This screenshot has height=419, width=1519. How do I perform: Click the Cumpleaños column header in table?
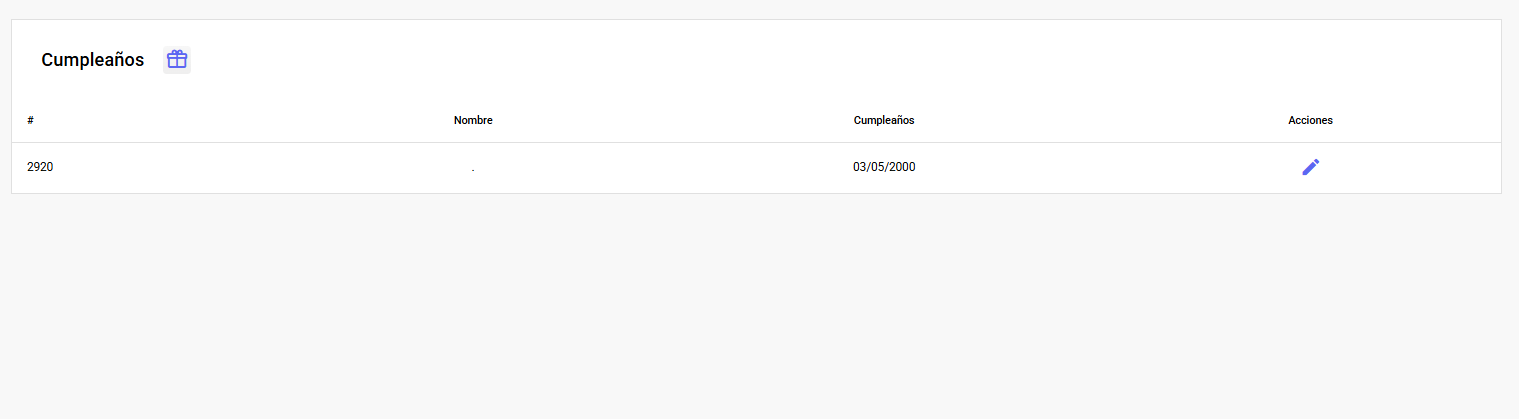(x=884, y=120)
